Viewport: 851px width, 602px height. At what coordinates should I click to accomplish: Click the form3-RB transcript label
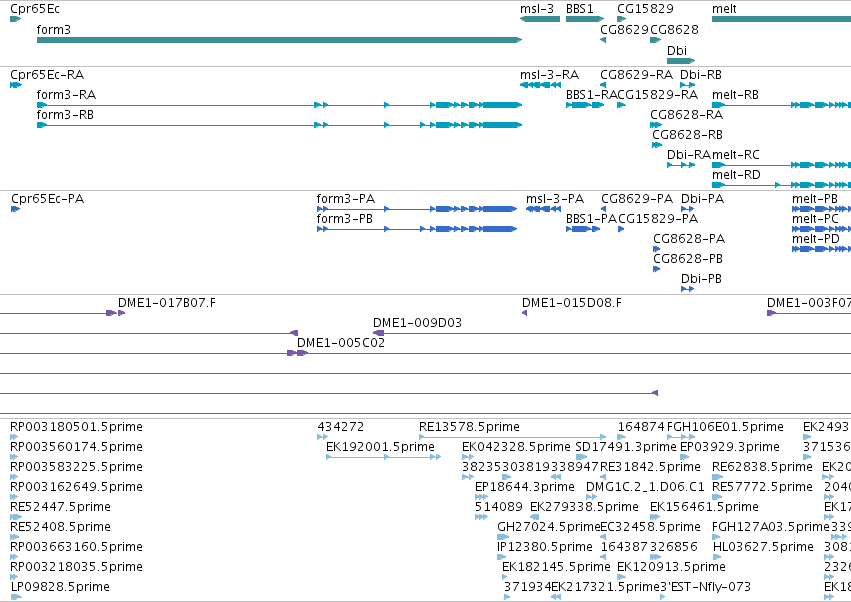click(65, 115)
